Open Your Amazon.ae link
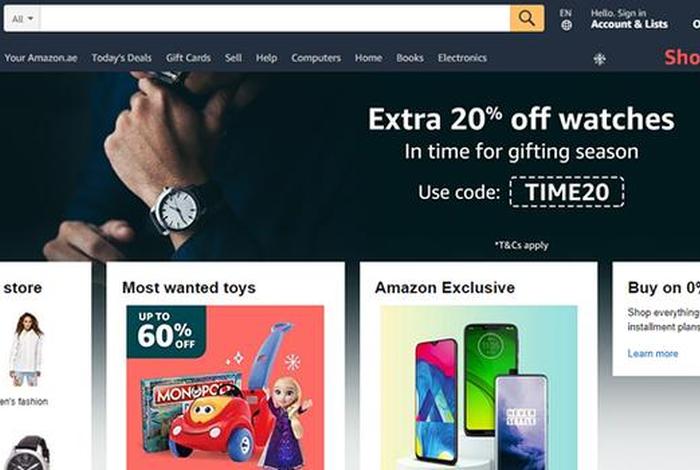 (x=41, y=58)
